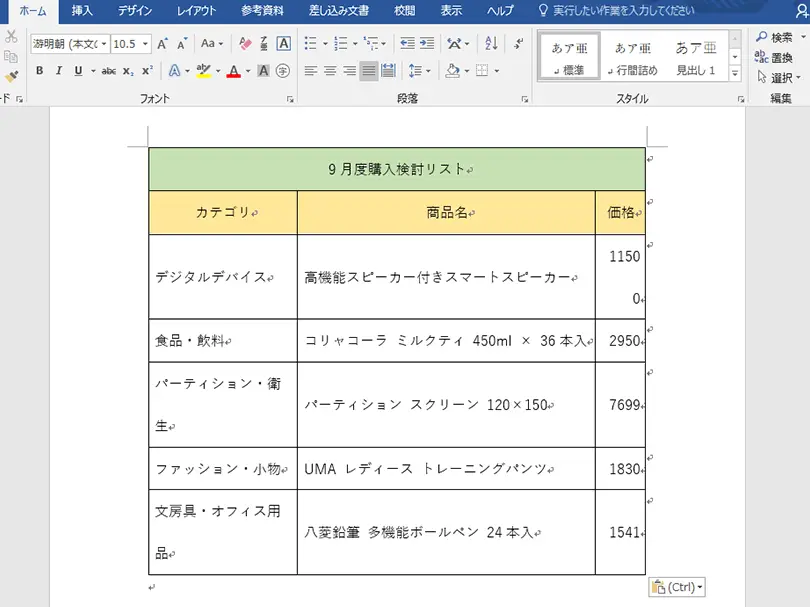The width and height of the screenshot is (810, 607).
Task: Open the text highlight color icon
Action: (x=204, y=69)
